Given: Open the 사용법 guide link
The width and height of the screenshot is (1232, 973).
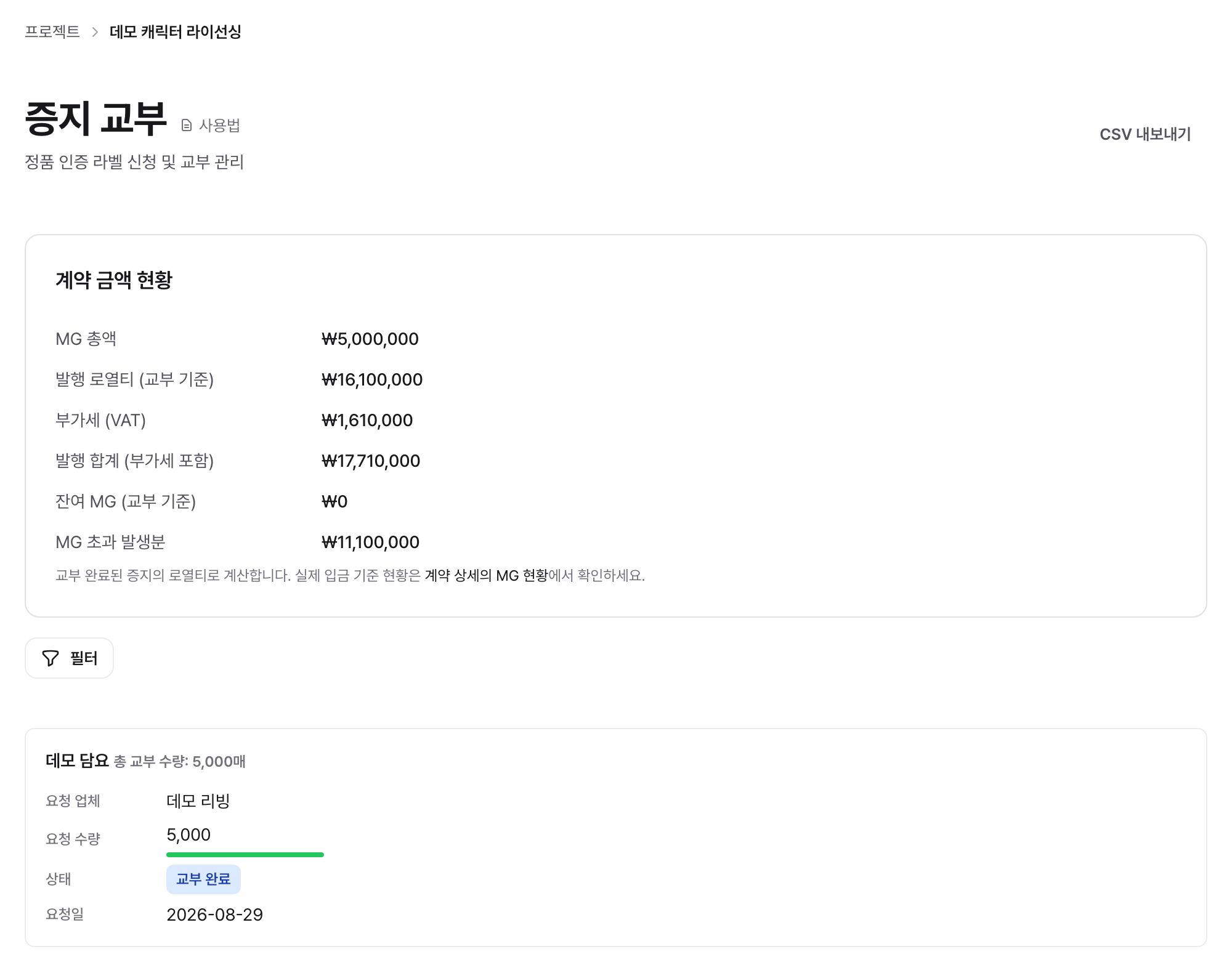Looking at the screenshot, I should coord(211,126).
